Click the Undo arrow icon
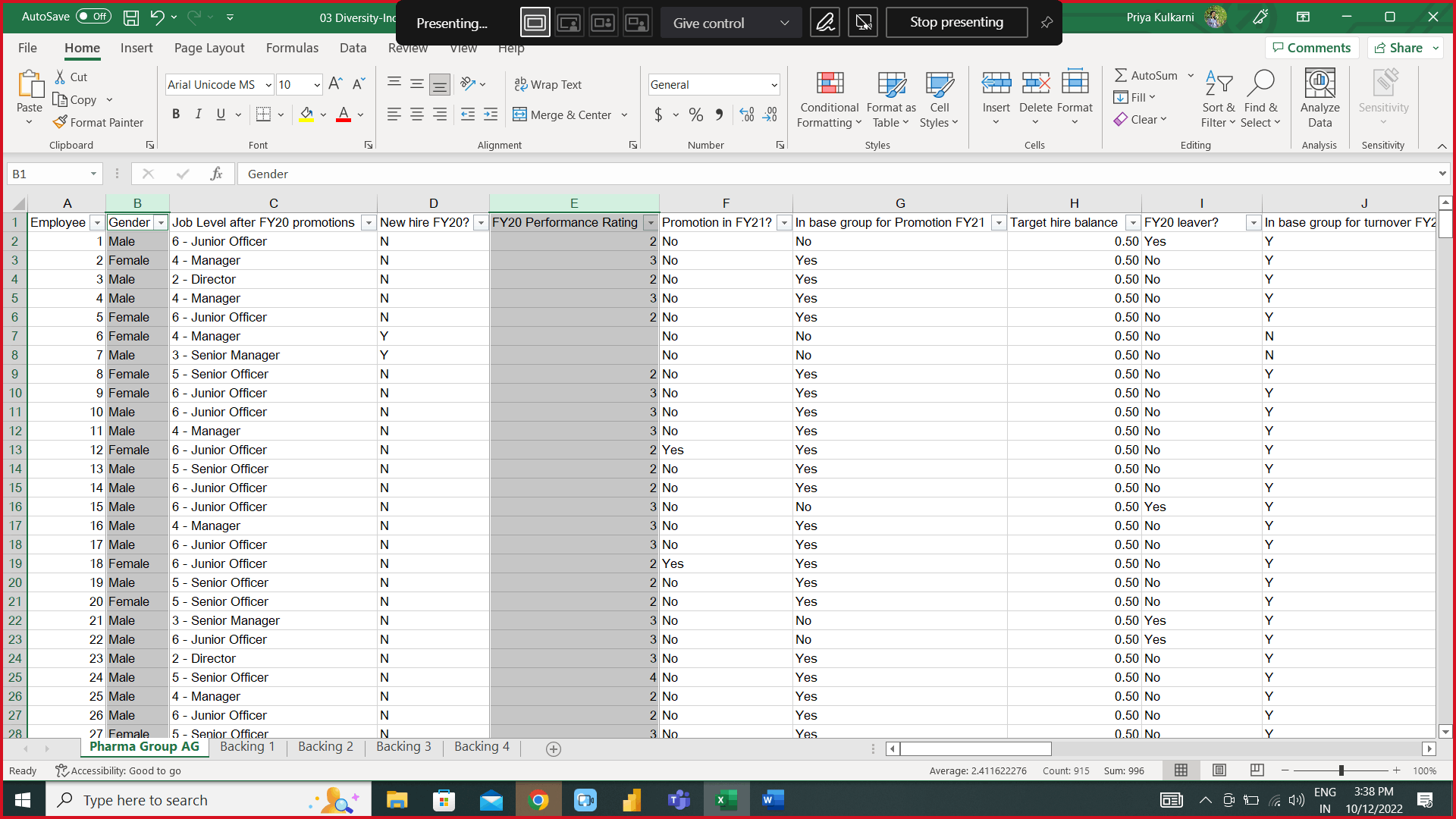Image resolution: width=1456 pixels, height=819 pixels. click(157, 17)
